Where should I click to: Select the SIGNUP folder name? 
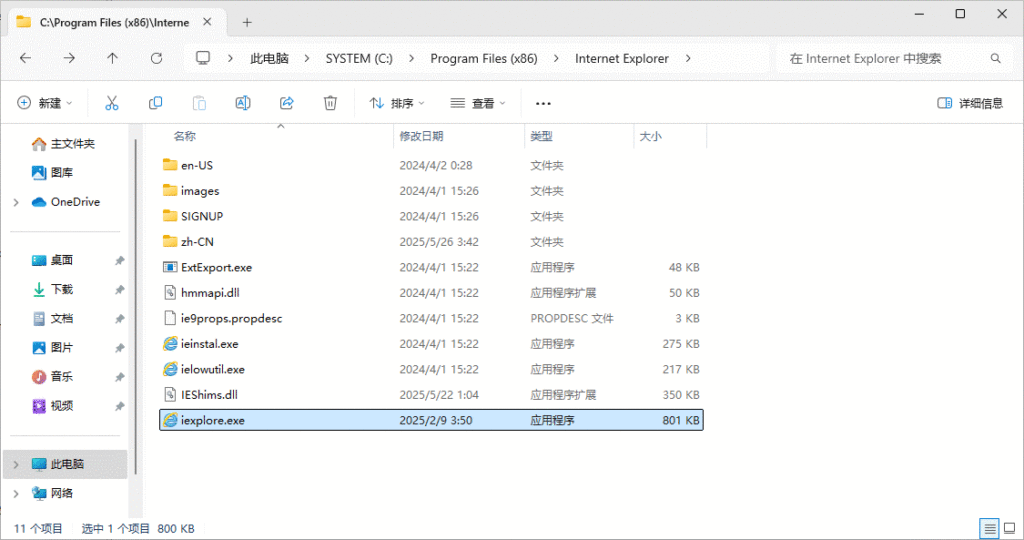202,216
